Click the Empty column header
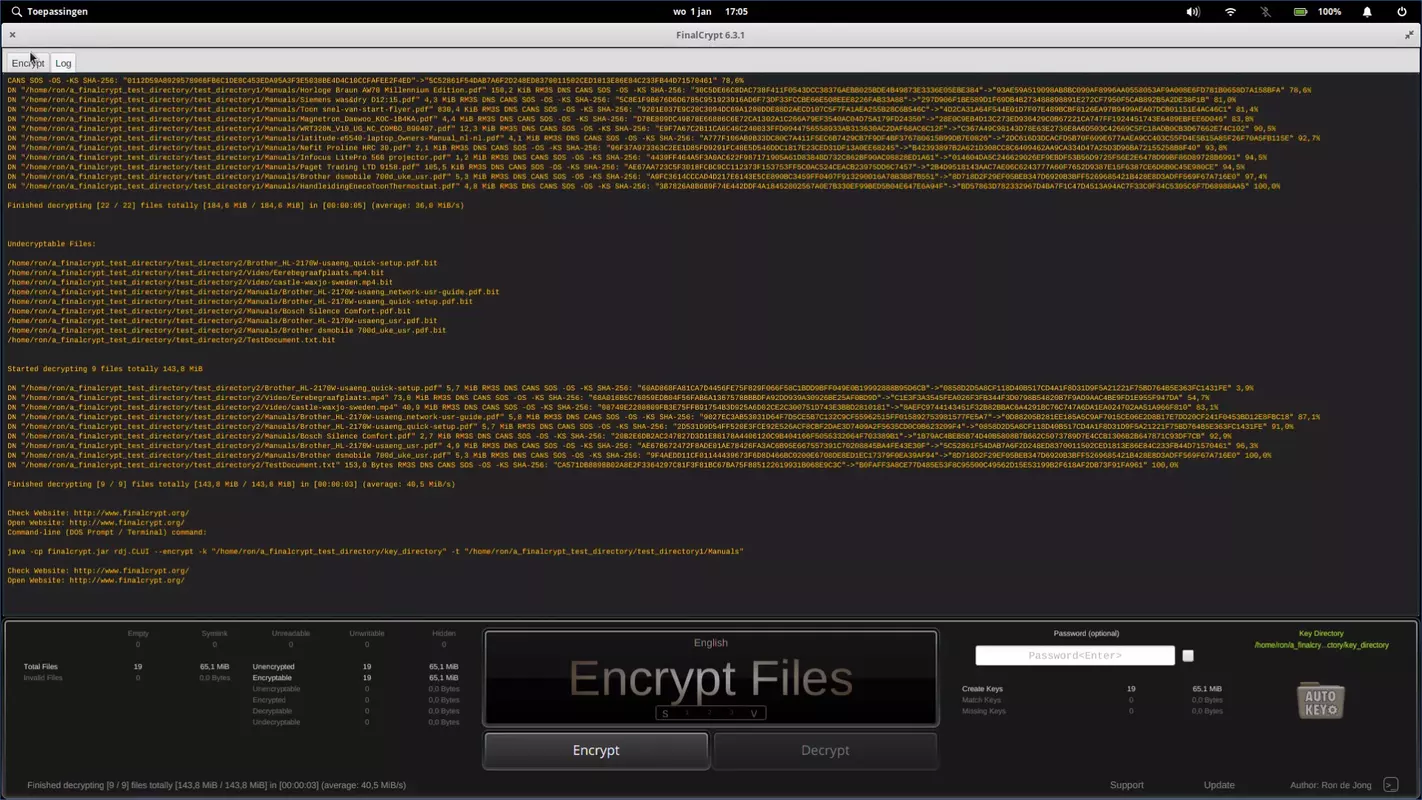The width and height of the screenshot is (1422, 800). [138, 633]
